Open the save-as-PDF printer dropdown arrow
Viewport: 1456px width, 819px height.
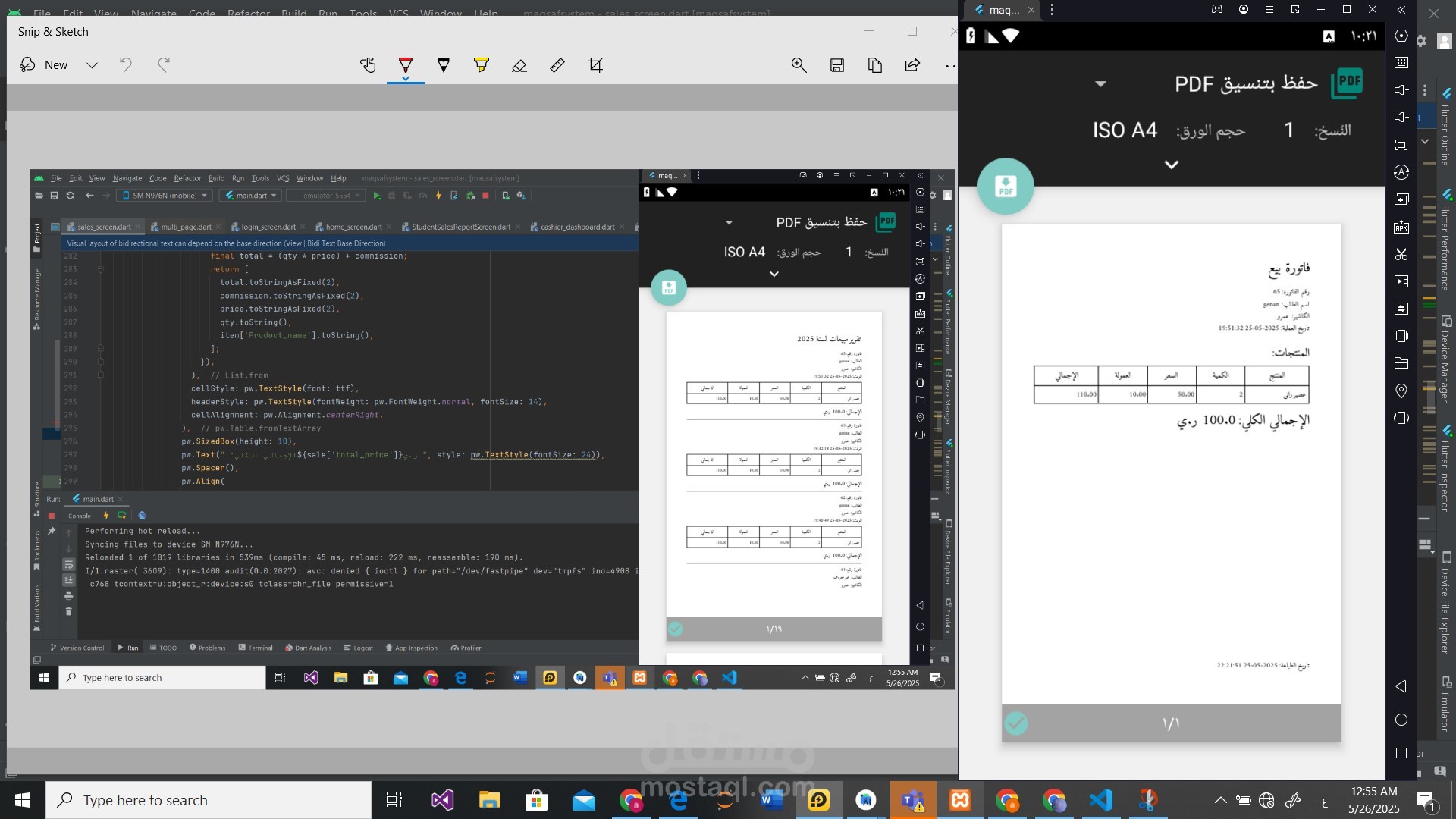(1100, 83)
